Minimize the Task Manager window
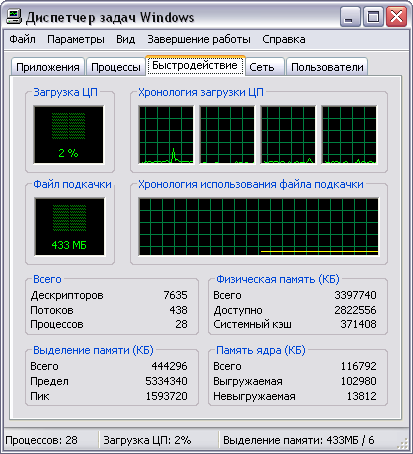Image resolution: width=413 pixels, height=454 pixels. point(350,16)
